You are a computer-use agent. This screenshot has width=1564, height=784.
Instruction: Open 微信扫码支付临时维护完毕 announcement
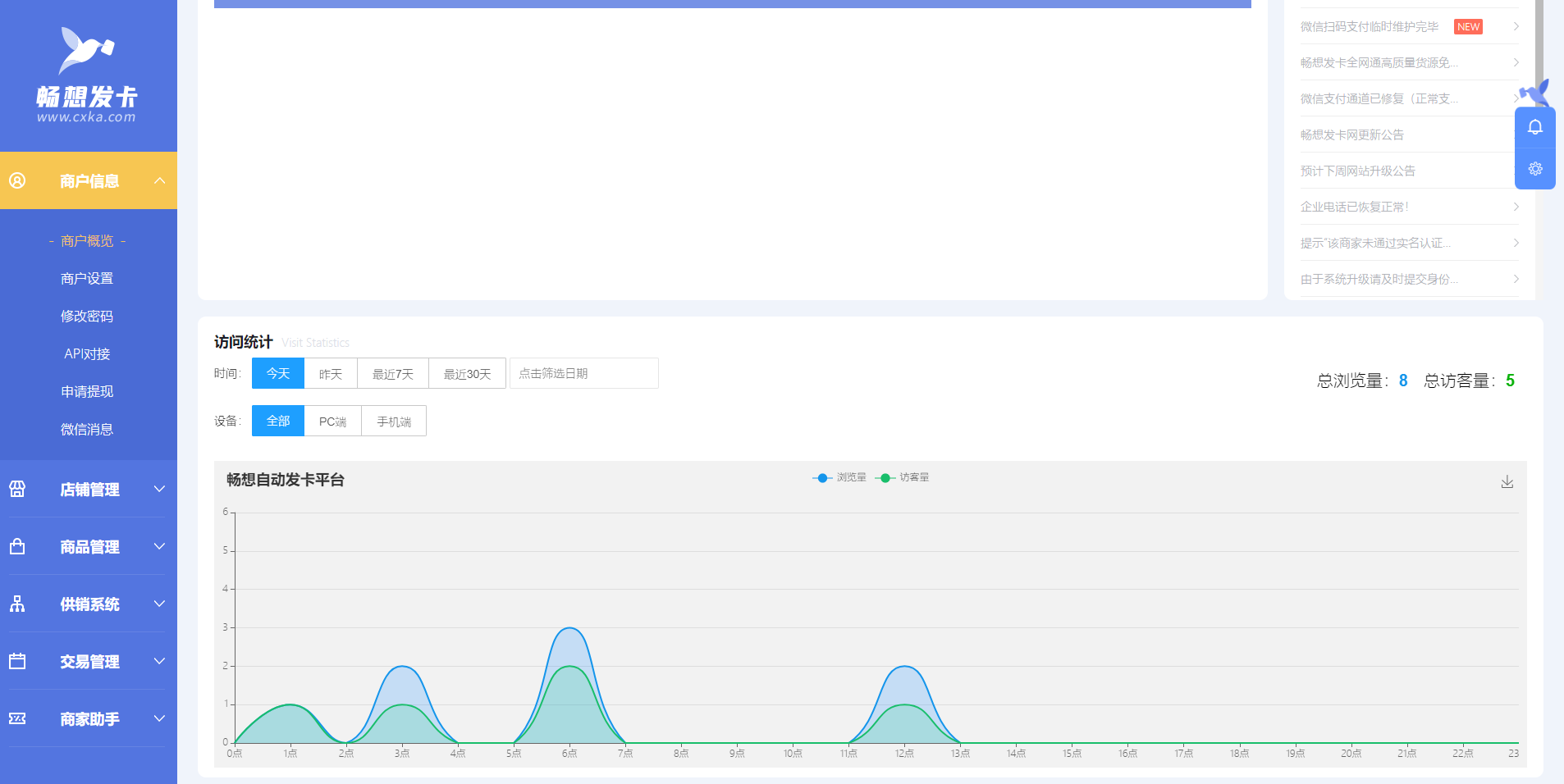[1369, 27]
